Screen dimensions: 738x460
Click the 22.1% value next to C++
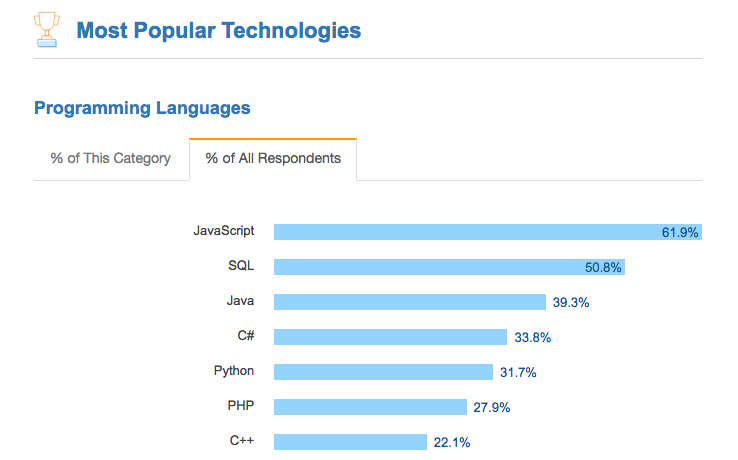[452, 443]
